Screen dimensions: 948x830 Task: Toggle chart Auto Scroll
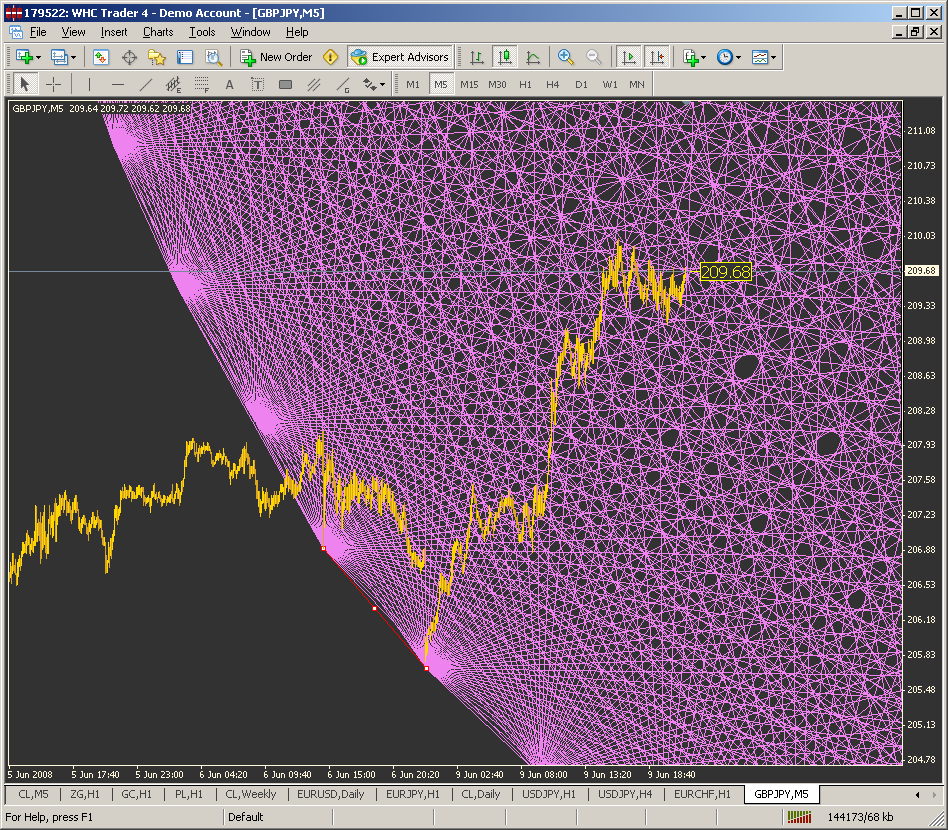point(629,57)
